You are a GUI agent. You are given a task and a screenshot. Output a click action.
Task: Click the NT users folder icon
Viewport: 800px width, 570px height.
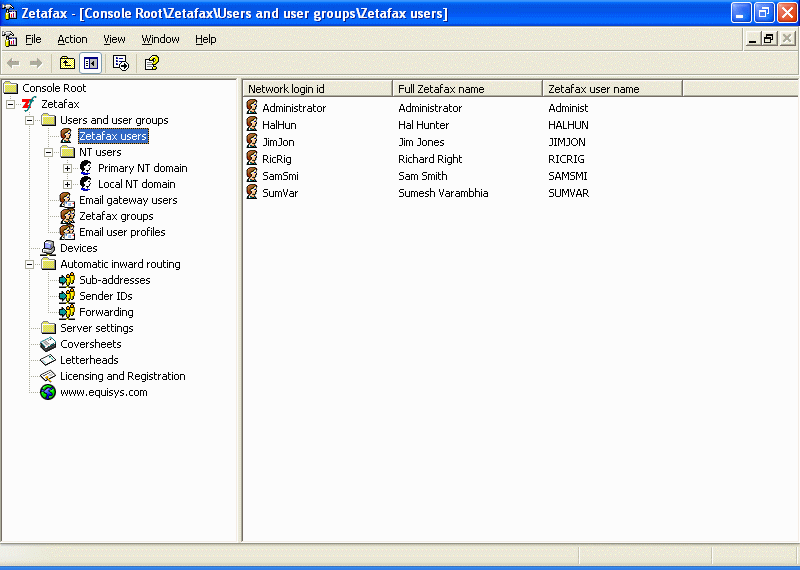(x=67, y=152)
